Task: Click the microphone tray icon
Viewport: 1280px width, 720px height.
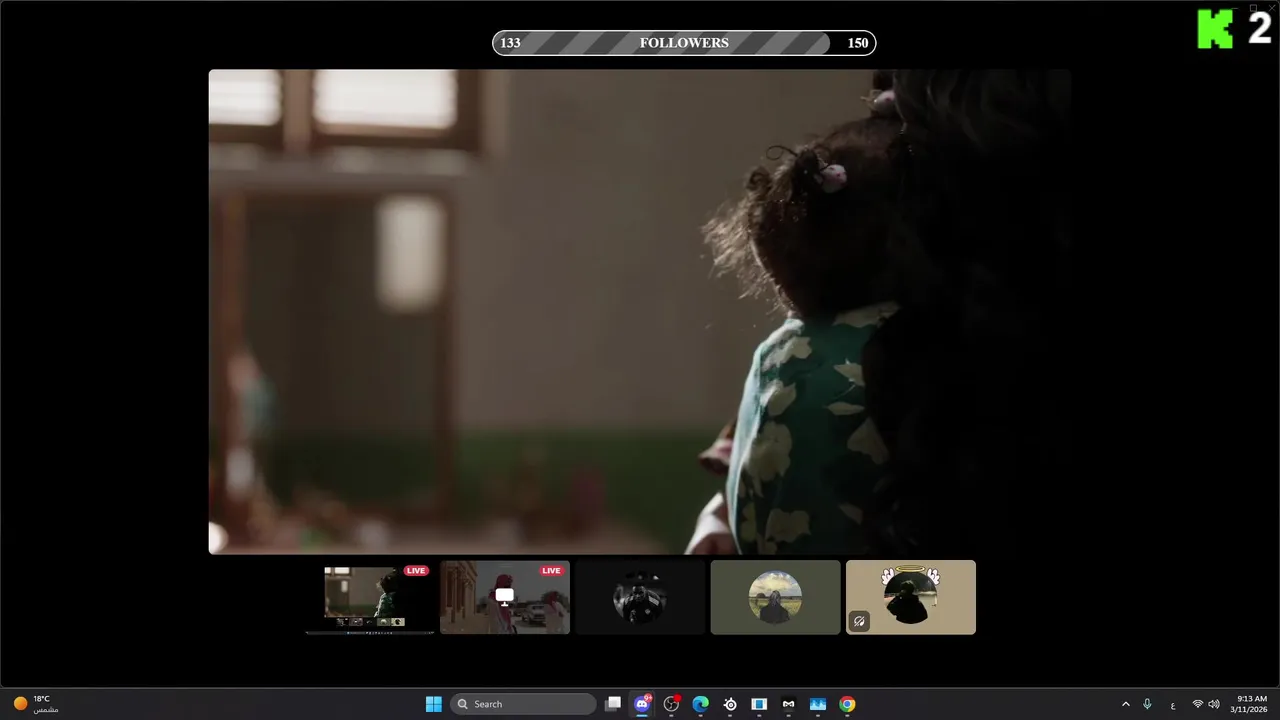Action: pyautogui.click(x=1147, y=704)
